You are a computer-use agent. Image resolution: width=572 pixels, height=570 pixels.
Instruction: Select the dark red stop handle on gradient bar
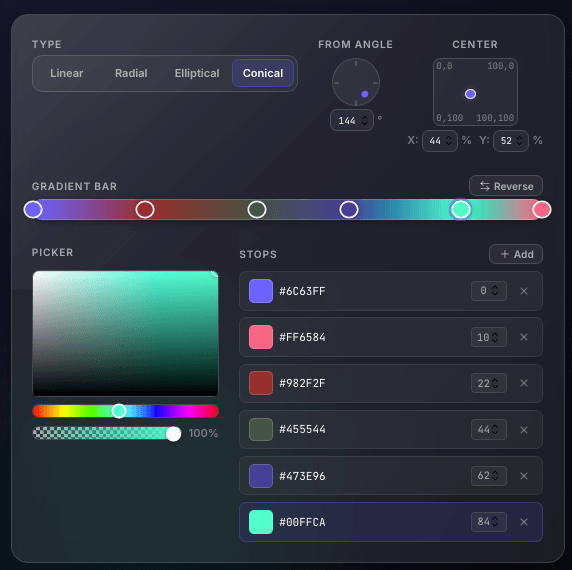click(x=145, y=210)
